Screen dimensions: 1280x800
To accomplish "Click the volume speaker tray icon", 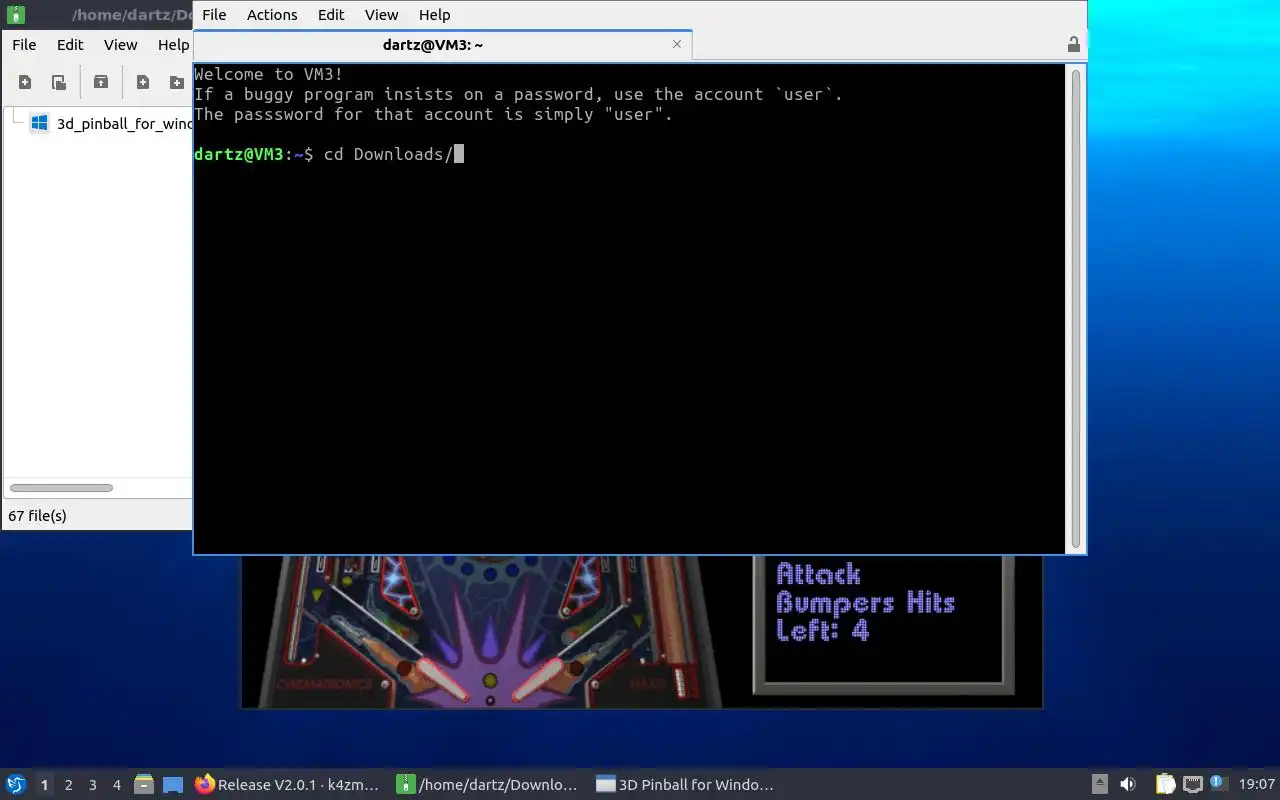I will click(x=1128, y=785).
